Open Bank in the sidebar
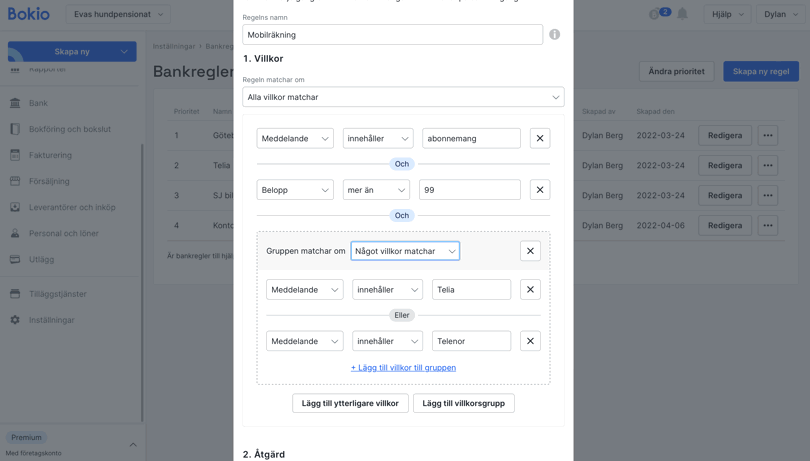The image size is (810, 461). pyautogui.click(x=38, y=103)
